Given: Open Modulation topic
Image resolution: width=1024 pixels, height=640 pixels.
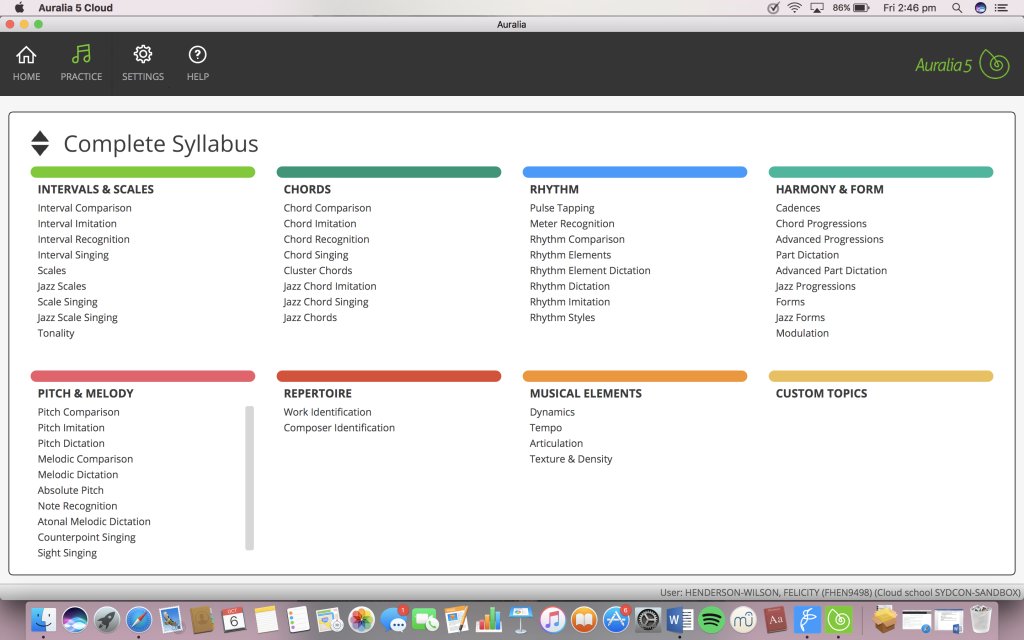Looking at the screenshot, I should (x=802, y=333).
